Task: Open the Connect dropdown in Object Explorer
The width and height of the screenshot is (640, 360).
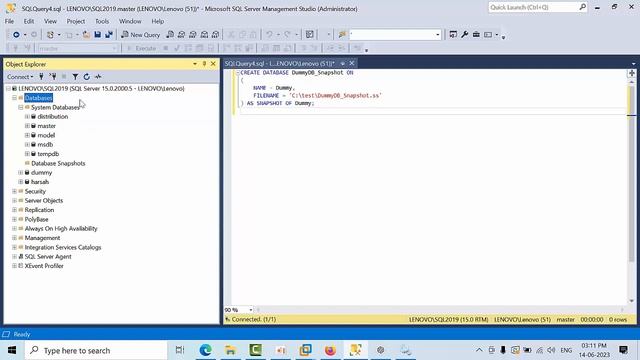Action: pyautogui.click(x=20, y=76)
